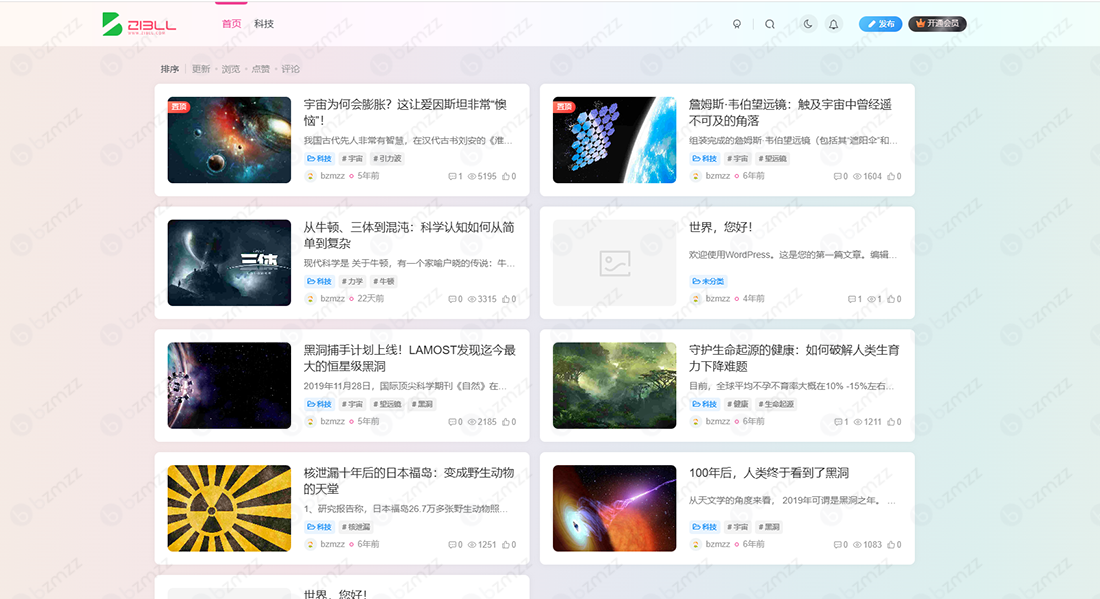Image resolution: width=1100 pixels, height=599 pixels.
Task: Click the 开通会员 membership button
Action: pos(937,24)
